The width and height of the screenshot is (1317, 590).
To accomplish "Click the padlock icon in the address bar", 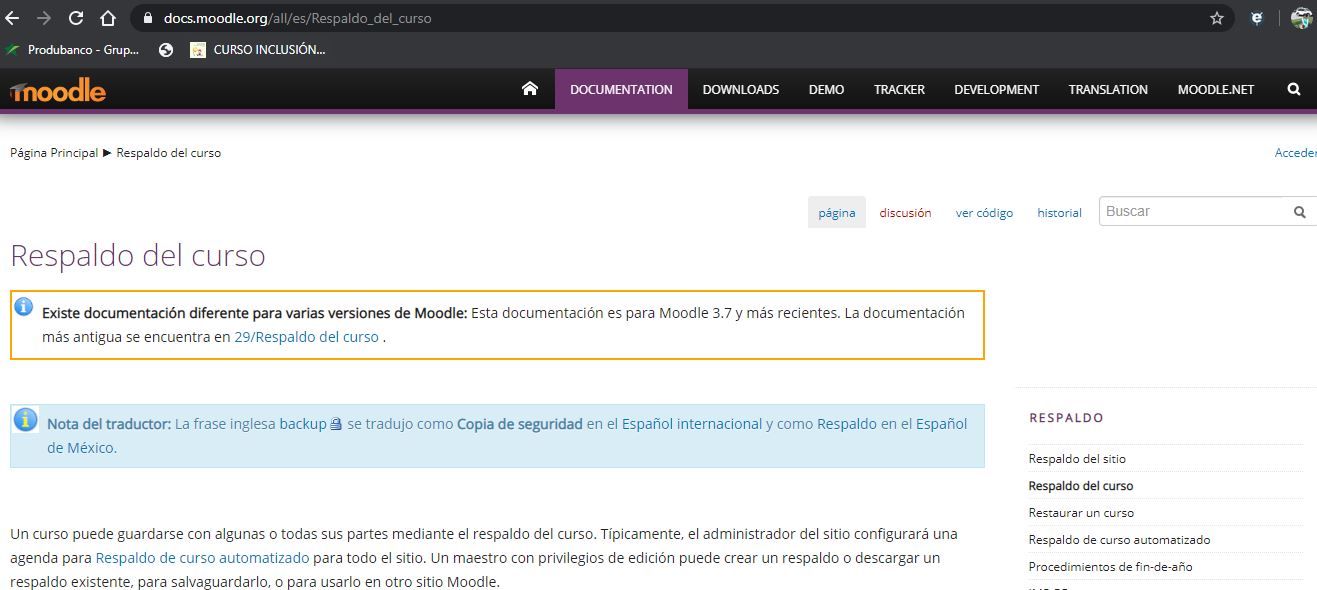I will (x=146, y=17).
